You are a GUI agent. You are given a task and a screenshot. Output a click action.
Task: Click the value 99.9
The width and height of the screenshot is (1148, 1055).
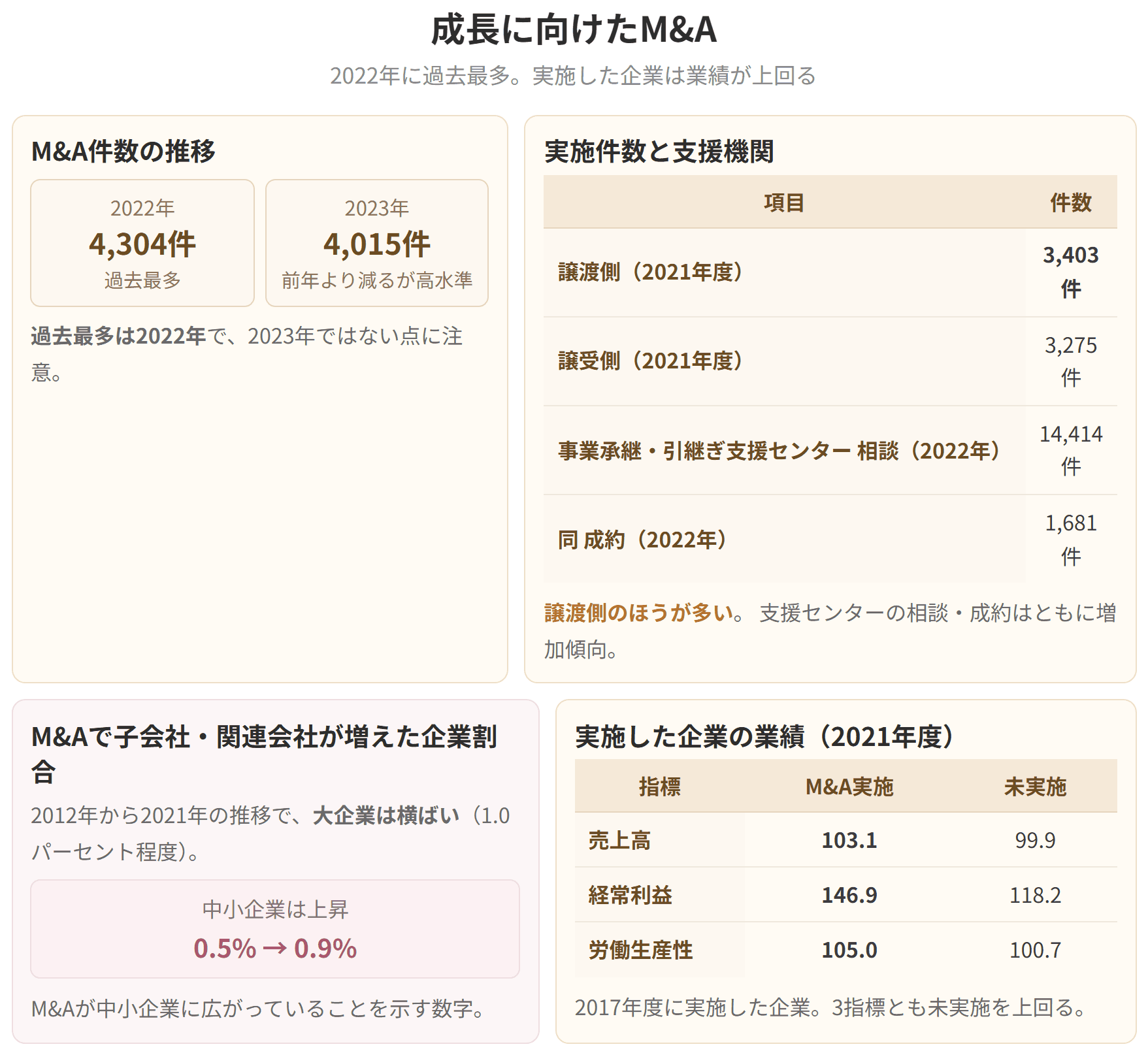pyautogui.click(x=1036, y=840)
